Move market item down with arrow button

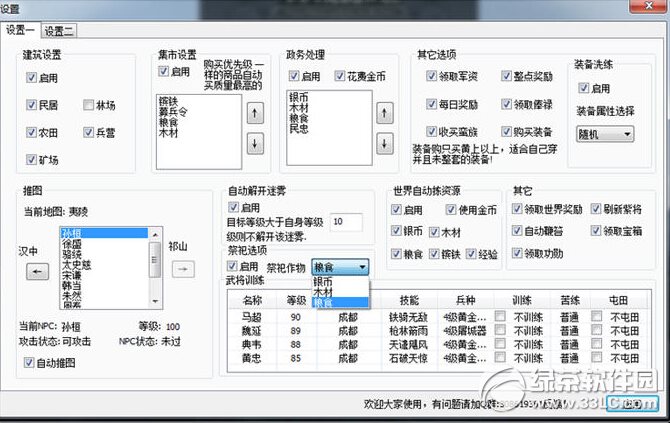tap(255, 144)
